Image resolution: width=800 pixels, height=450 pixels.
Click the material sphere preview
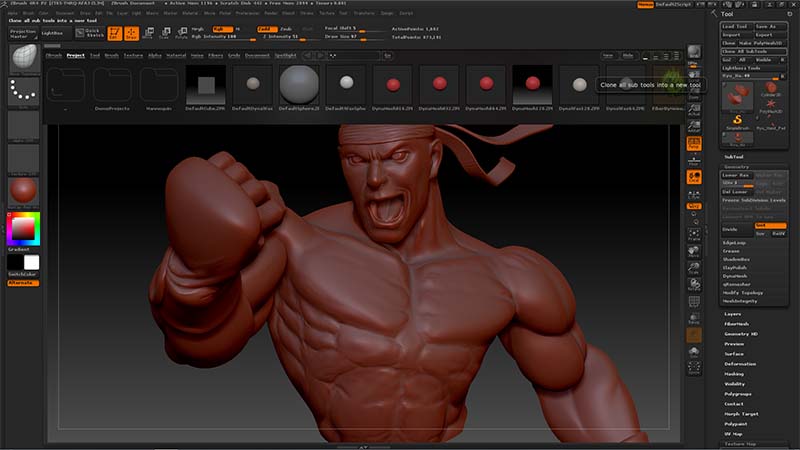tap(22, 191)
